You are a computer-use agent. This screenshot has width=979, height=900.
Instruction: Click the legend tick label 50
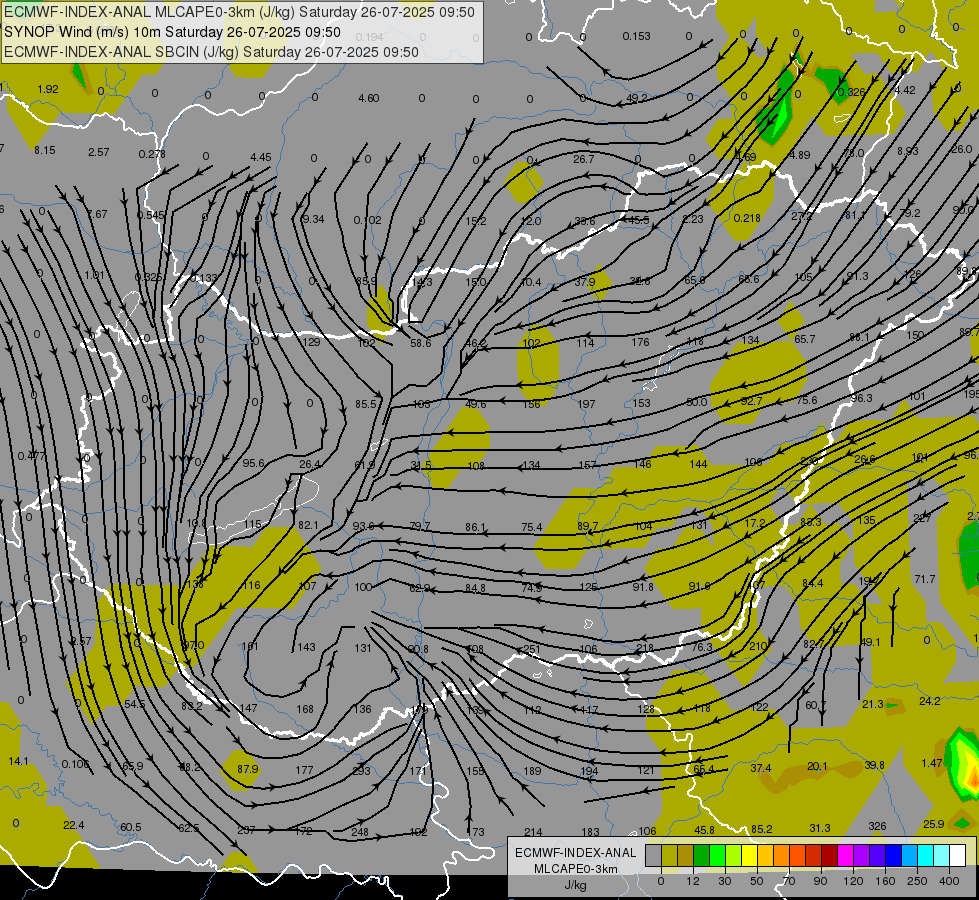click(x=757, y=881)
